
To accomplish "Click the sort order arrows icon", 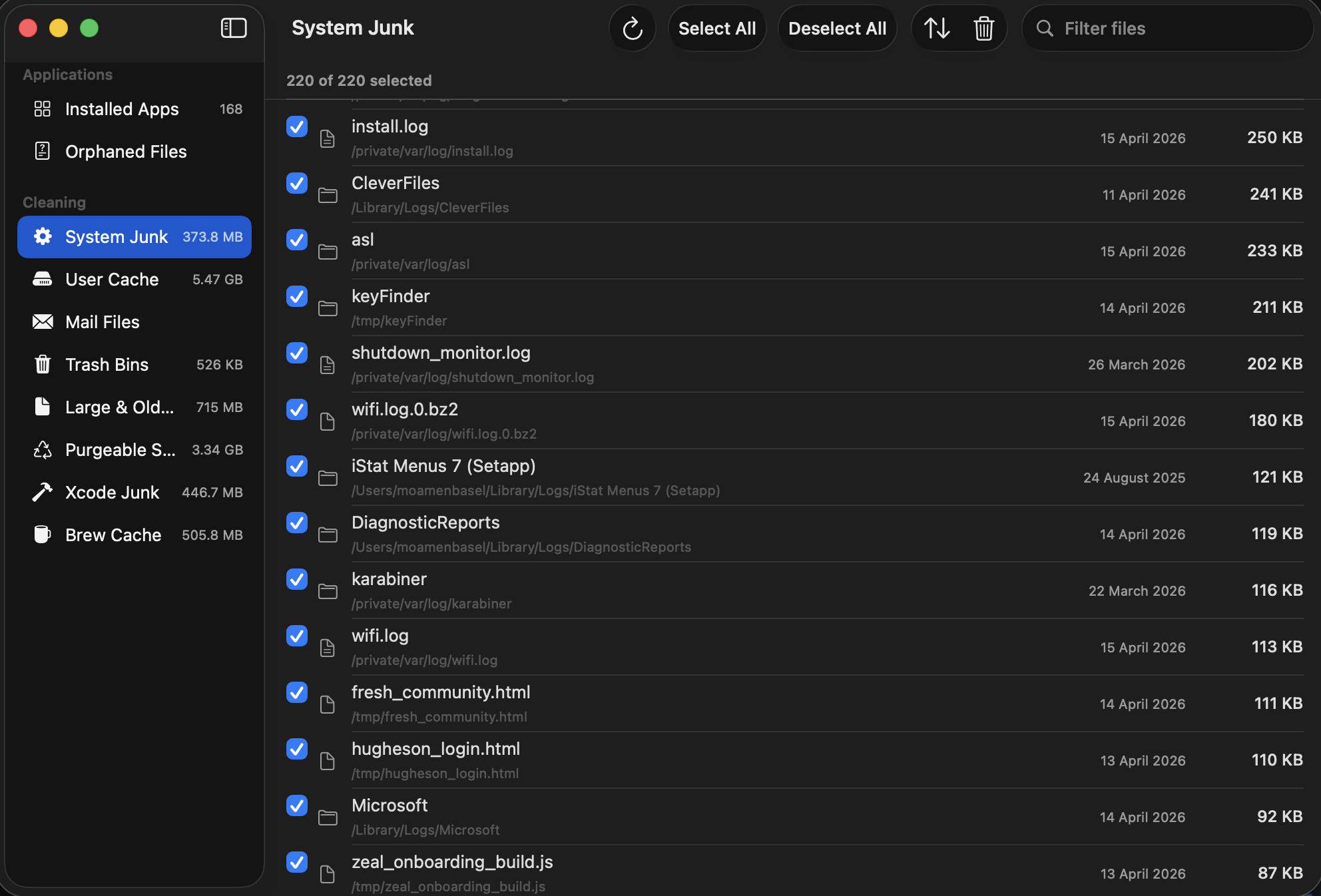I will click(x=937, y=29).
